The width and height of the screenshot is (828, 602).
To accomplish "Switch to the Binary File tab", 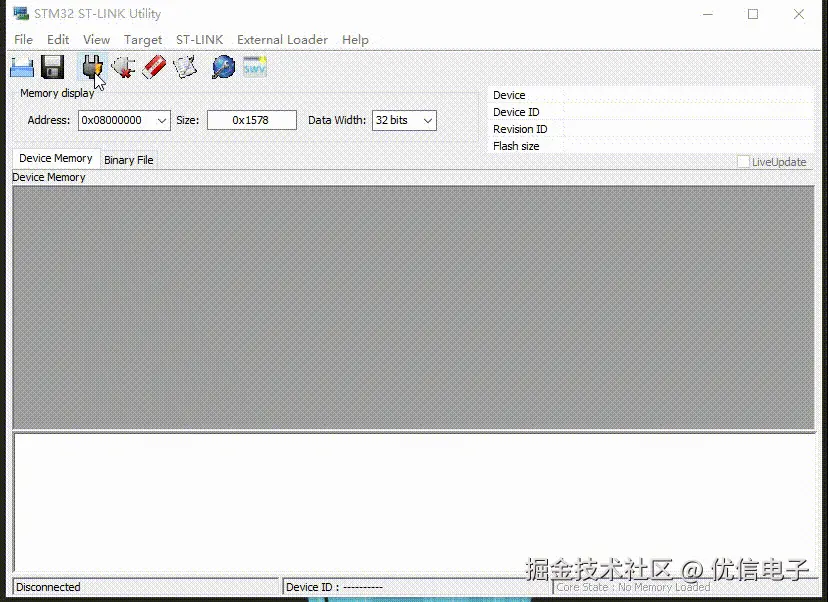I will (128, 160).
